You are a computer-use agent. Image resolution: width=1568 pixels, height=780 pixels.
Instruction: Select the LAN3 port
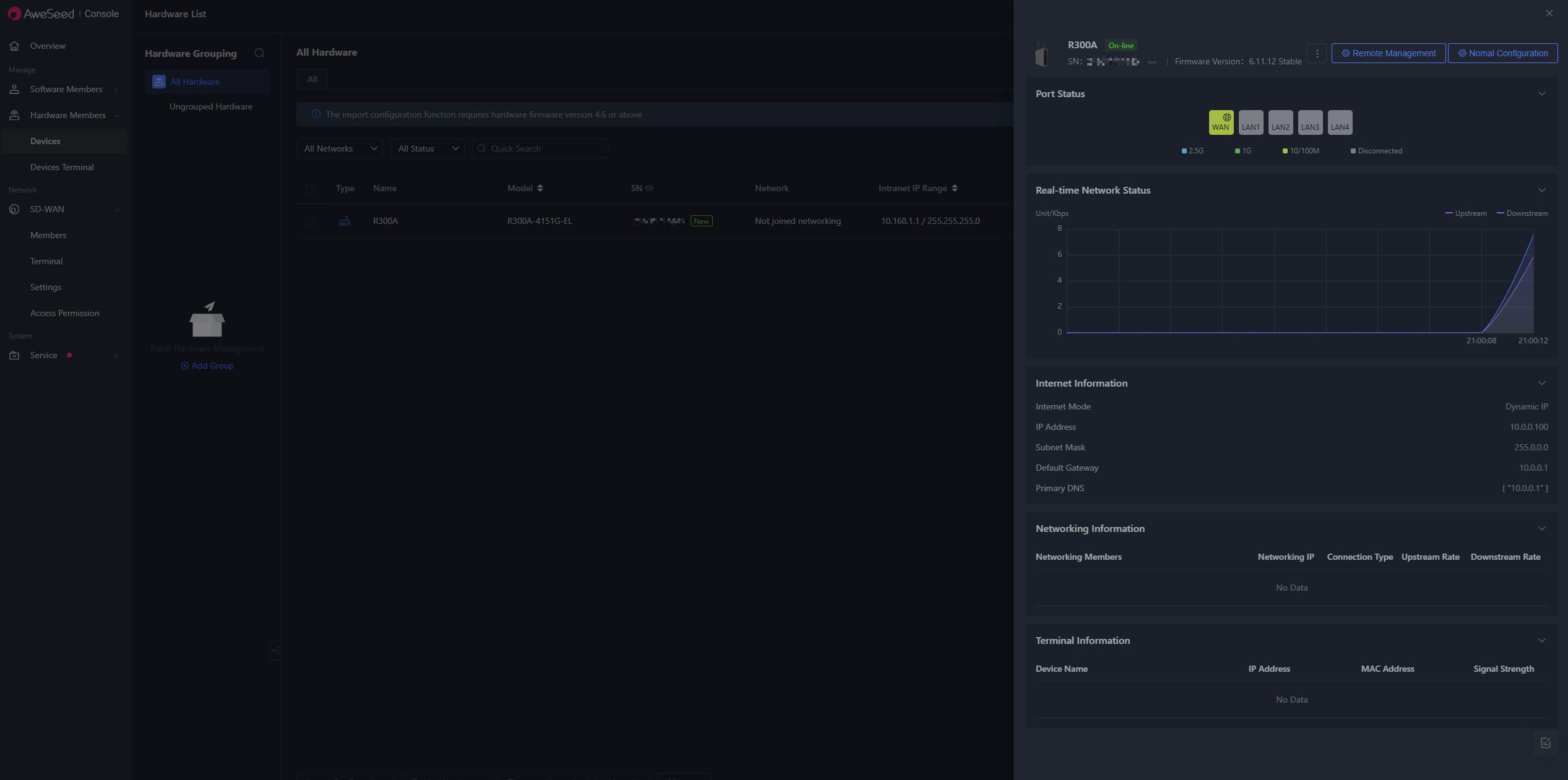click(1310, 122)
